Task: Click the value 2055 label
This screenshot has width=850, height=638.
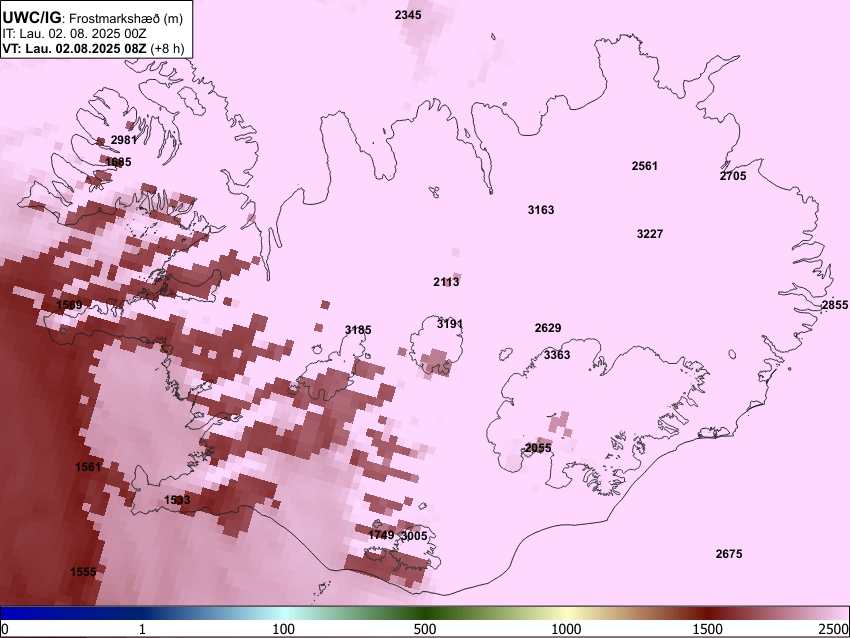Action: tap(538, 448)
